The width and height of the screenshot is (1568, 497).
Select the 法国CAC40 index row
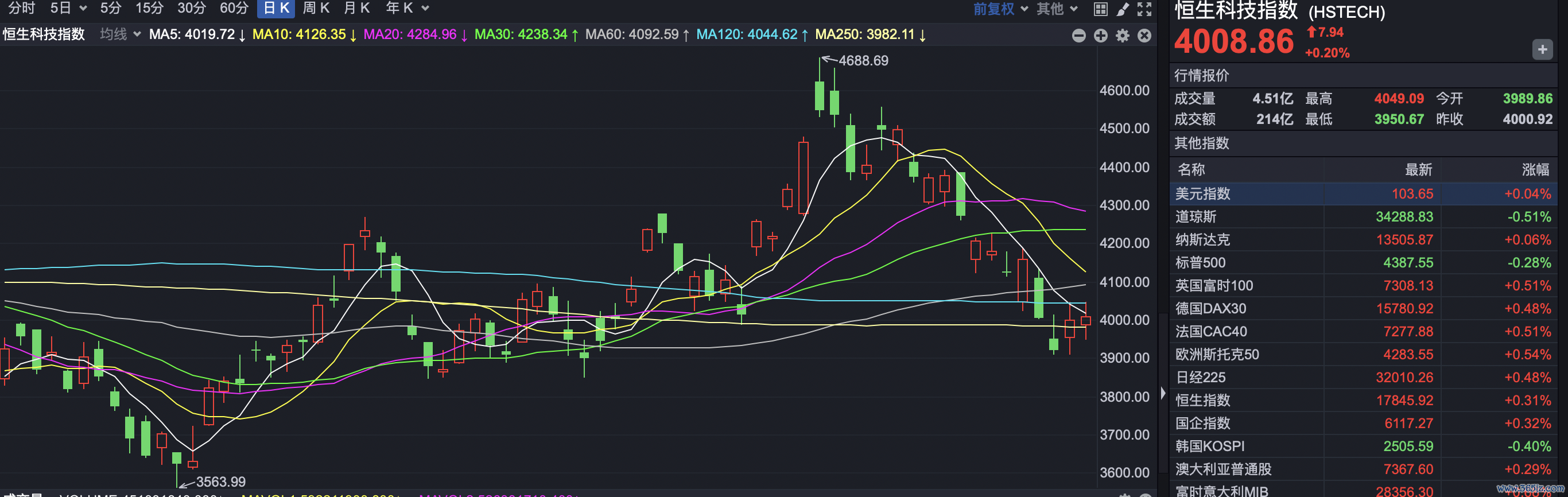(x=1363, y=332)
